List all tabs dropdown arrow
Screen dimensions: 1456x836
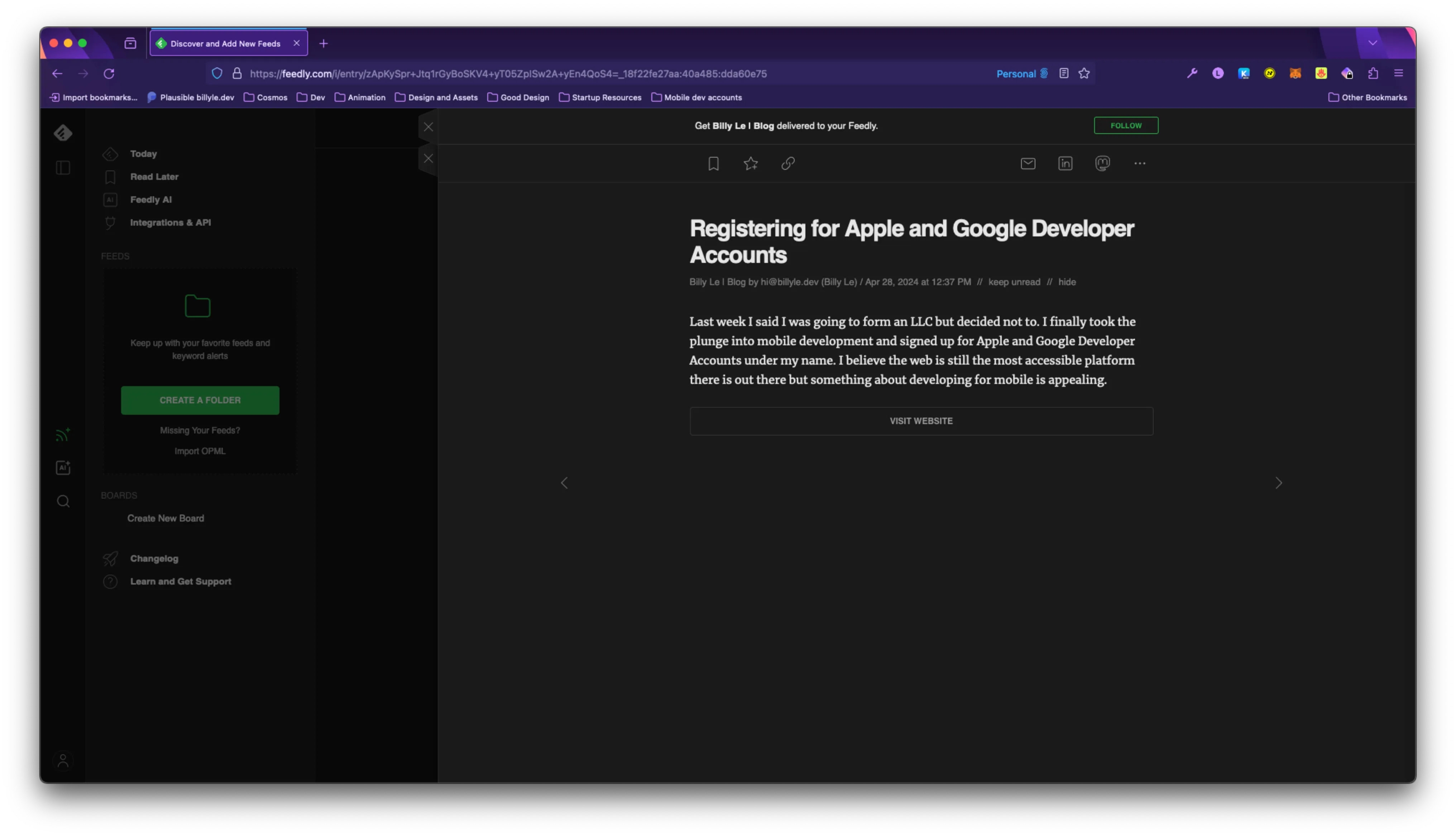pos(1373,43)
